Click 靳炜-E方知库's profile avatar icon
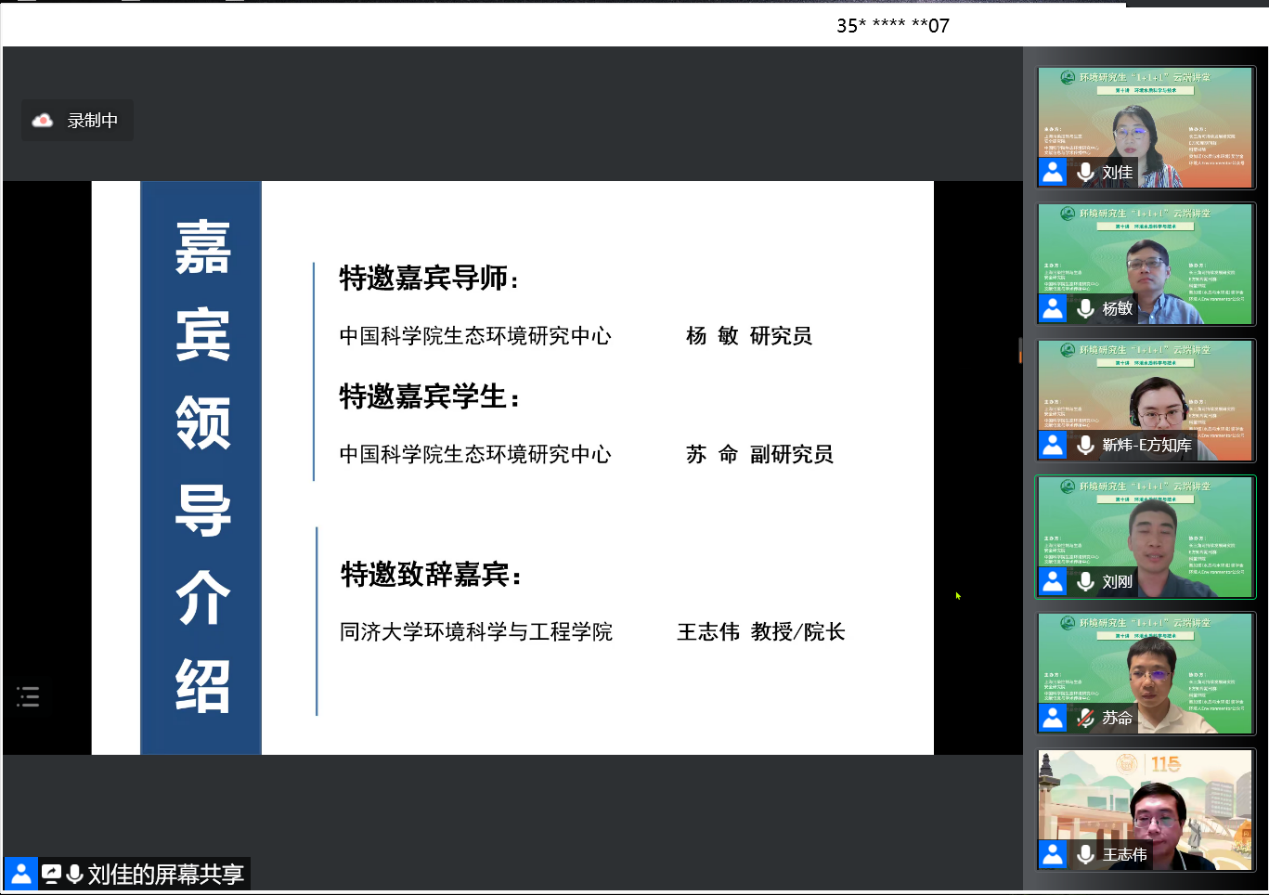 tap(1053, 445)
